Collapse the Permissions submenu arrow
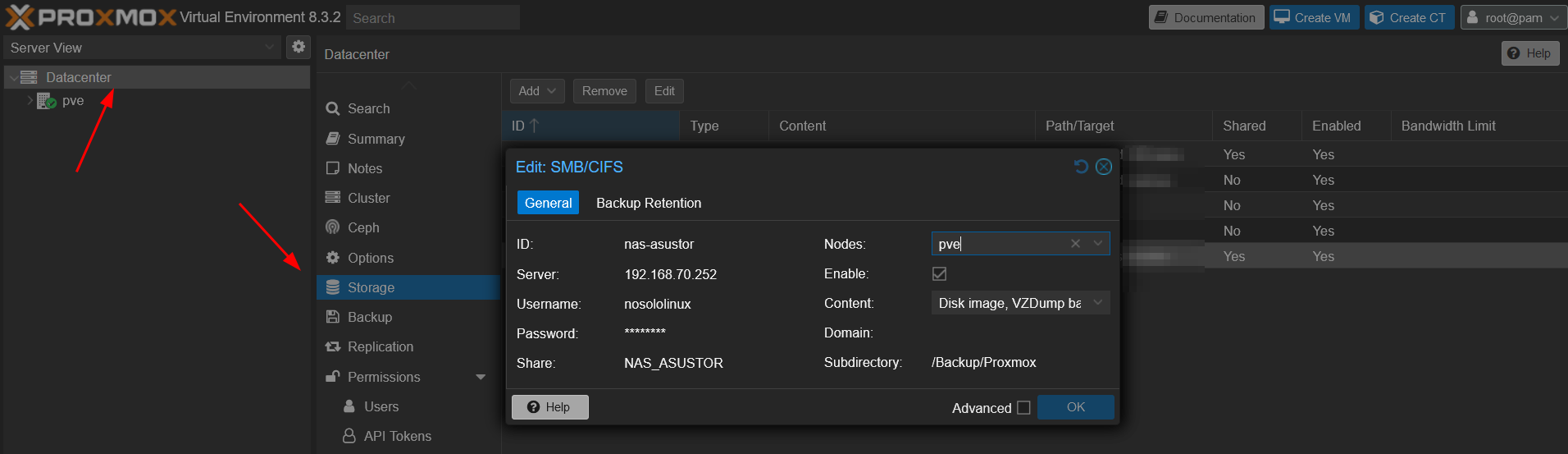The width and height of the screenshot is (1568, 454). (481, 377)
